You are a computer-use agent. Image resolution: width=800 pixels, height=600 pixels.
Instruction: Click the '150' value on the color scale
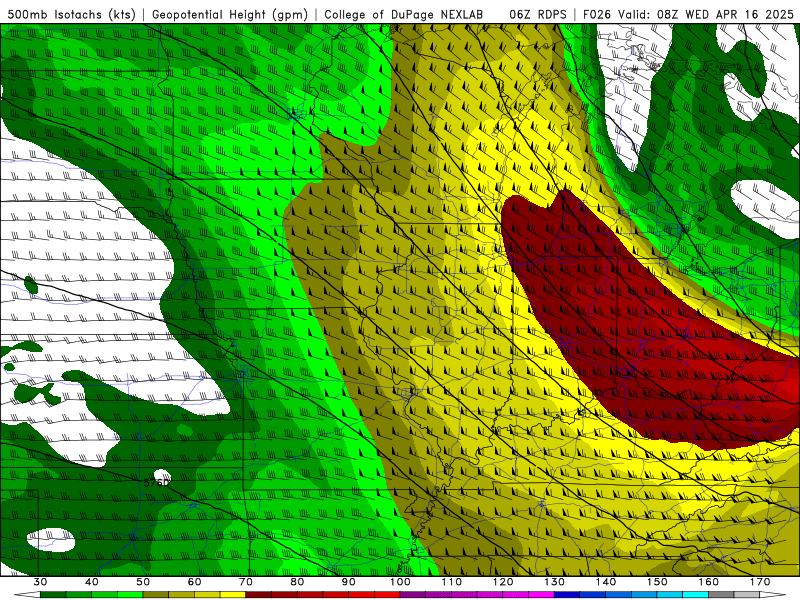[x=658, y=582]
